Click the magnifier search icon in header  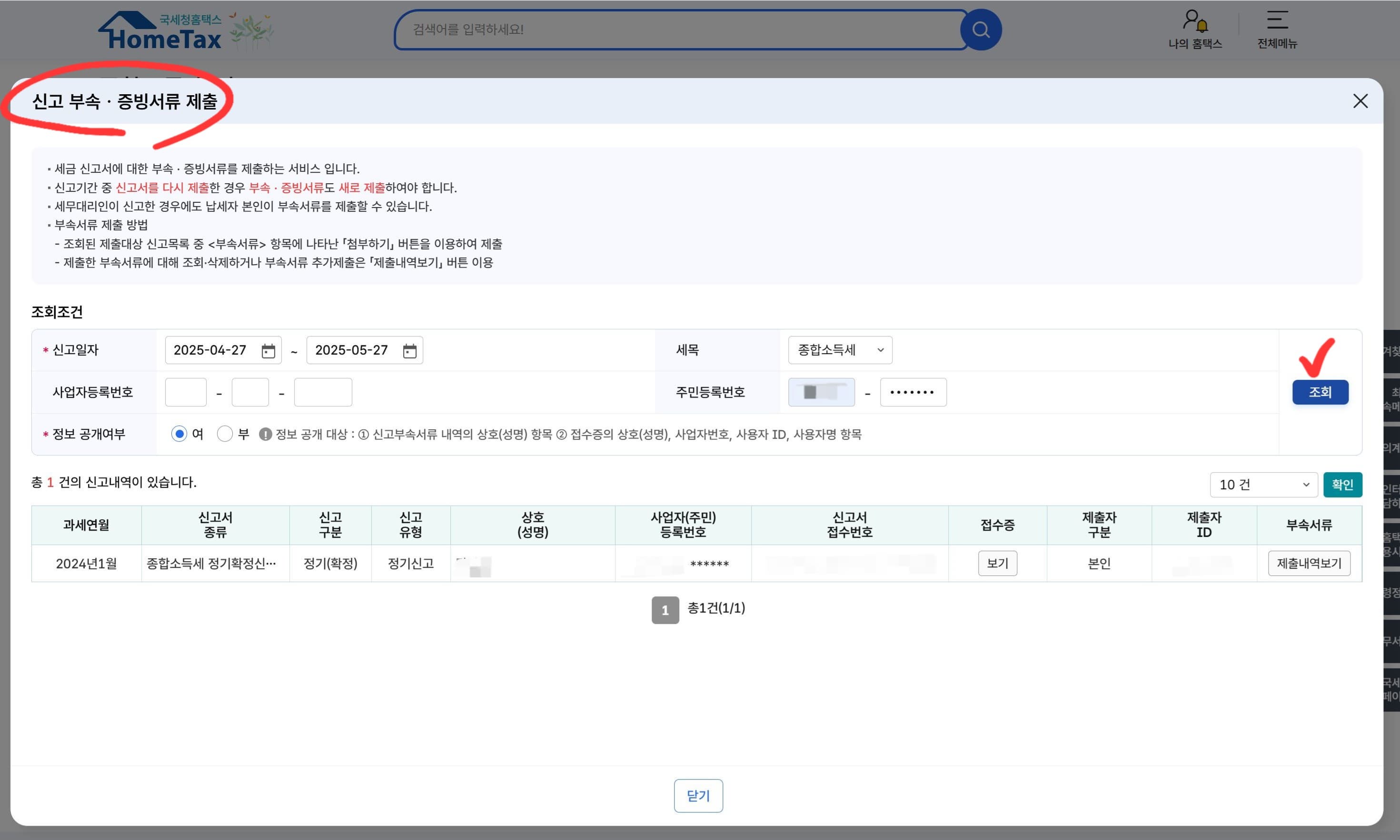pos(981,30)
